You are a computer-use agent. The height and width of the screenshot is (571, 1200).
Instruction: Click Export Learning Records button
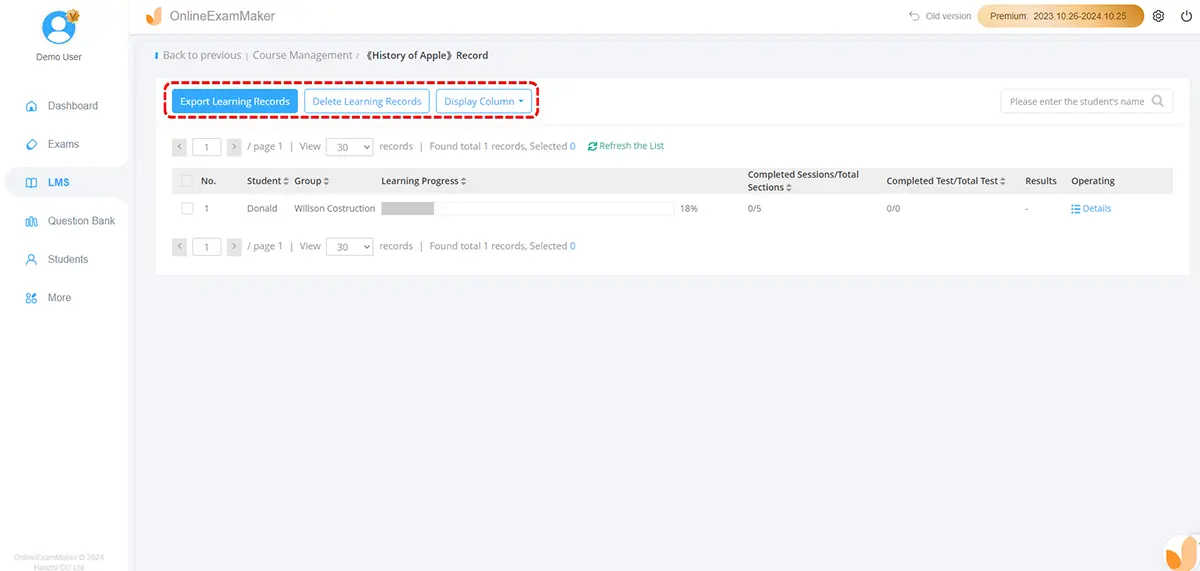tap(235, 101)
